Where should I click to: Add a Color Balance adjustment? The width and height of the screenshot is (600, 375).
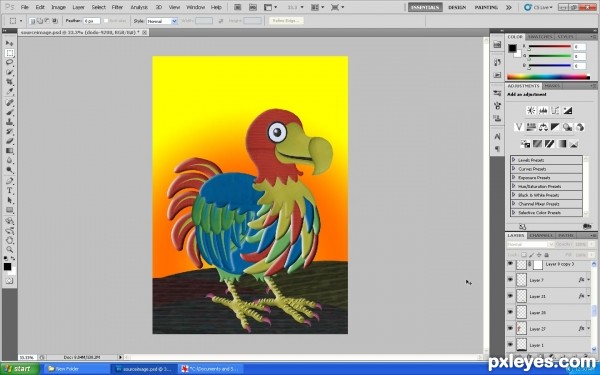point(543,127)
